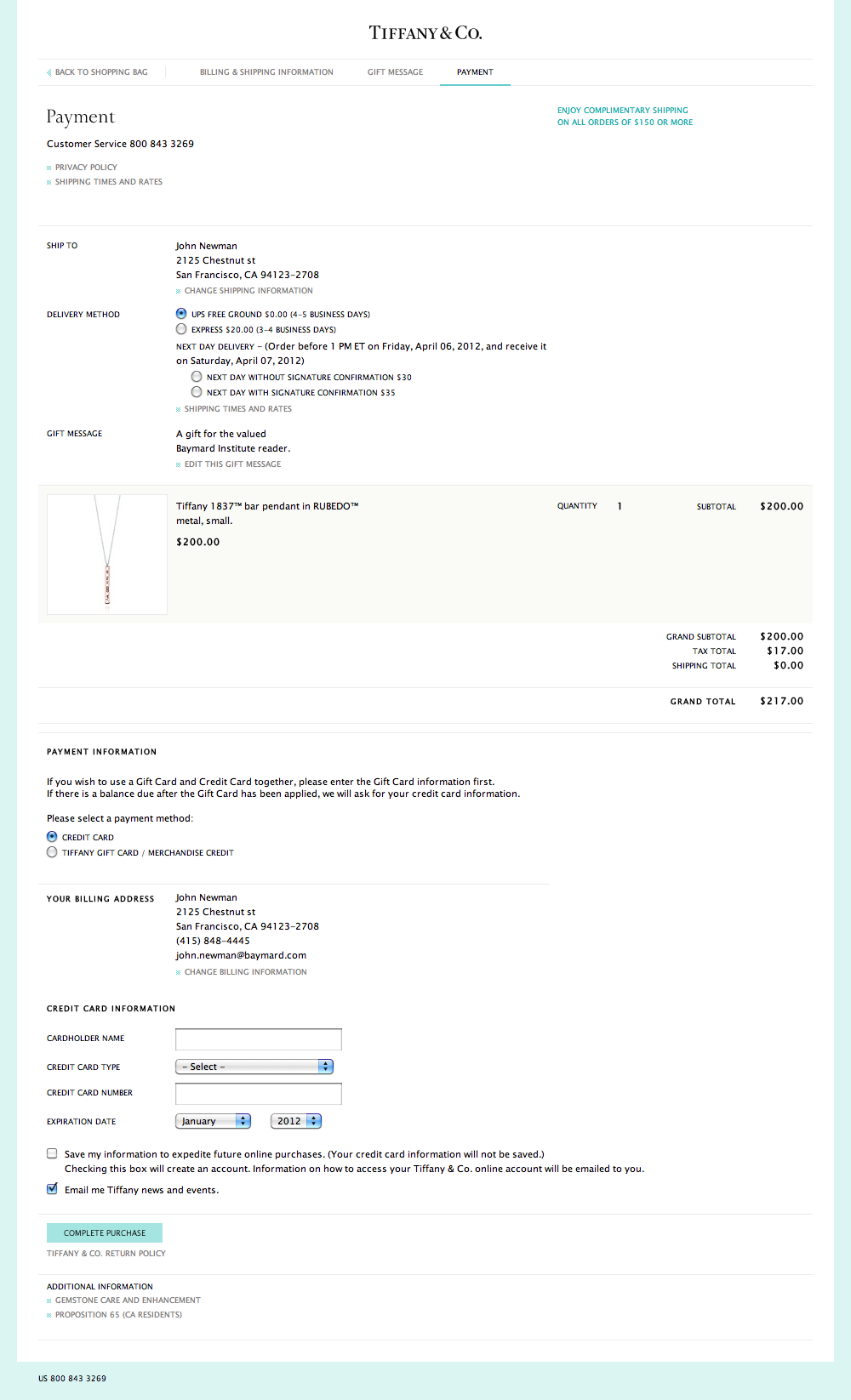Open the expiration month dropdown
851x1400 pixels.
point(214,1121)
